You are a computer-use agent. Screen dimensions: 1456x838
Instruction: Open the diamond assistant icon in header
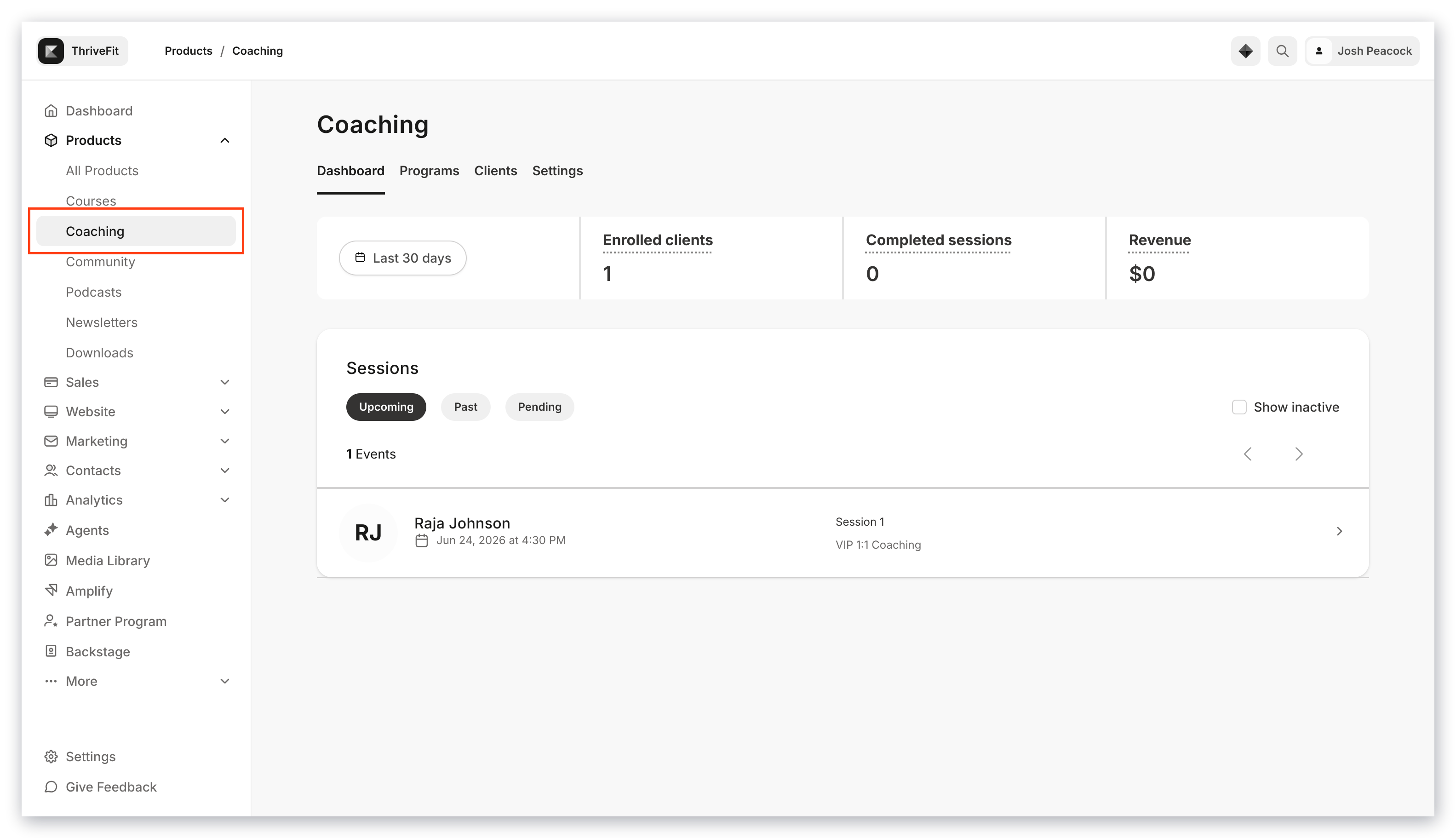click(1245, 51)
